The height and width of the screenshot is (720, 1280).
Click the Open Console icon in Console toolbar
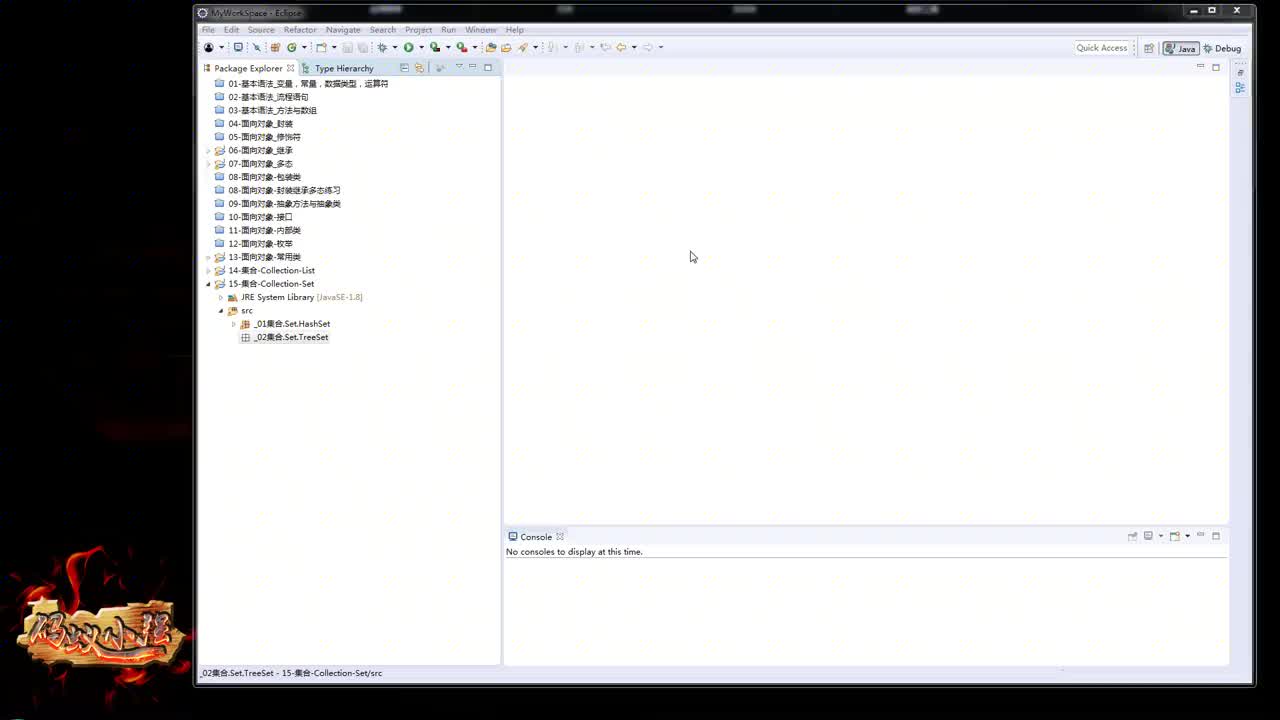[1175, 536]
